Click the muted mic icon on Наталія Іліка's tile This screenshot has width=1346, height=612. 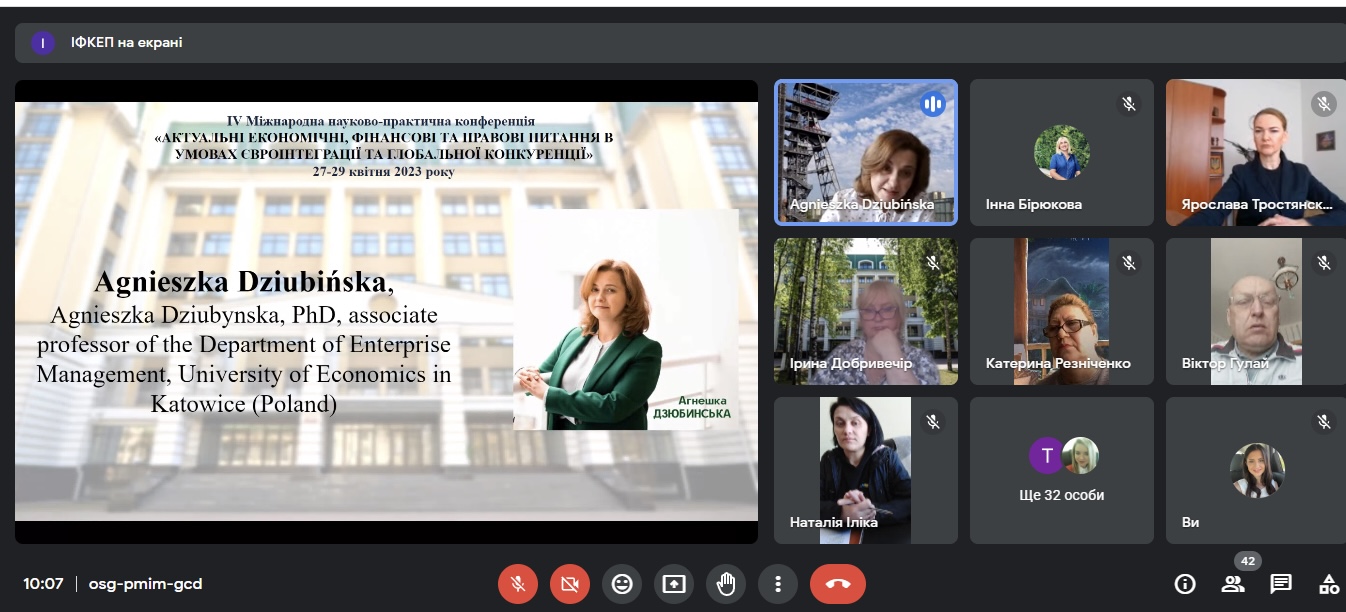(x=933, y=422)
